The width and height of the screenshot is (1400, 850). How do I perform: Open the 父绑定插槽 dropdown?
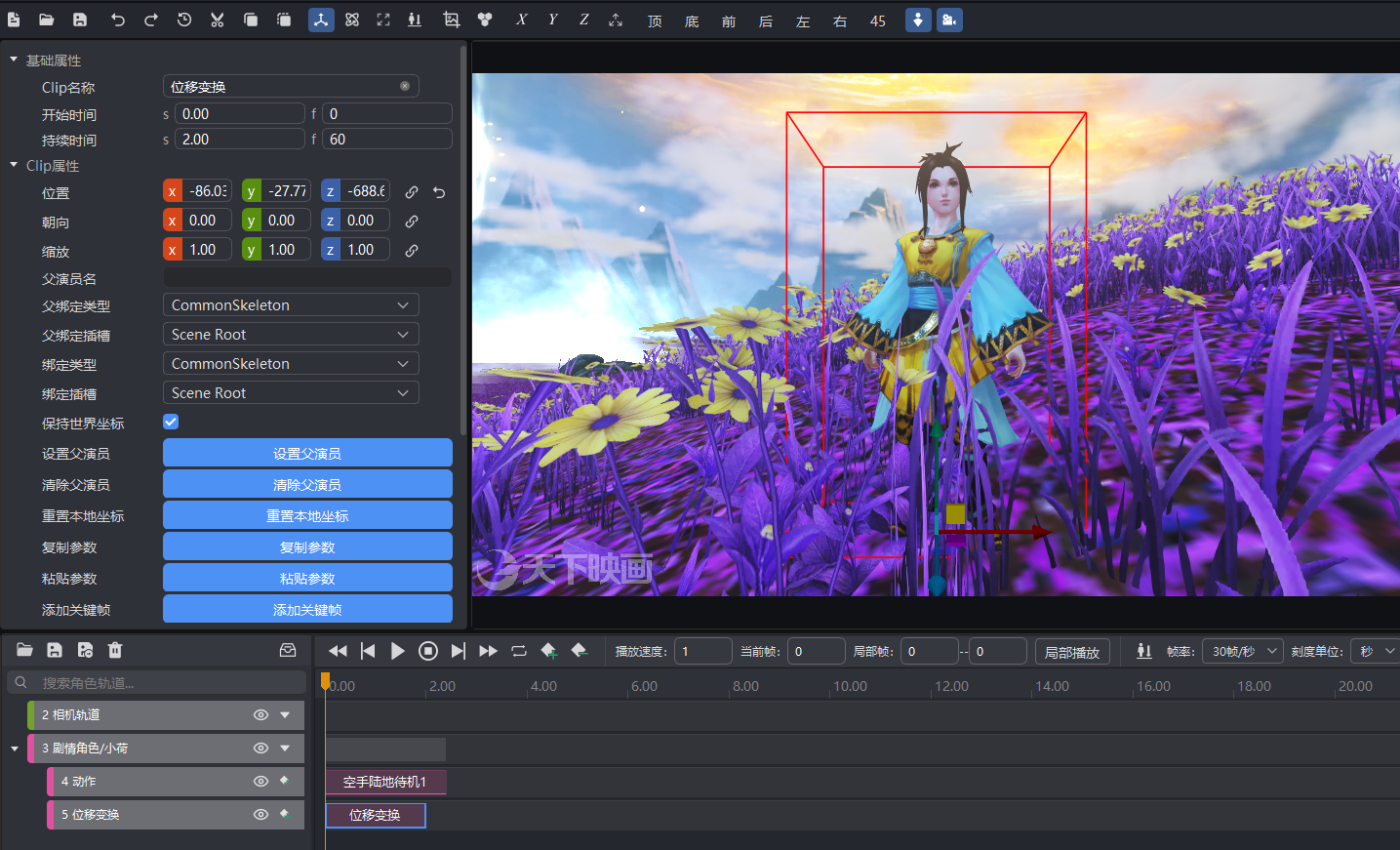click(x=291, y=334)
